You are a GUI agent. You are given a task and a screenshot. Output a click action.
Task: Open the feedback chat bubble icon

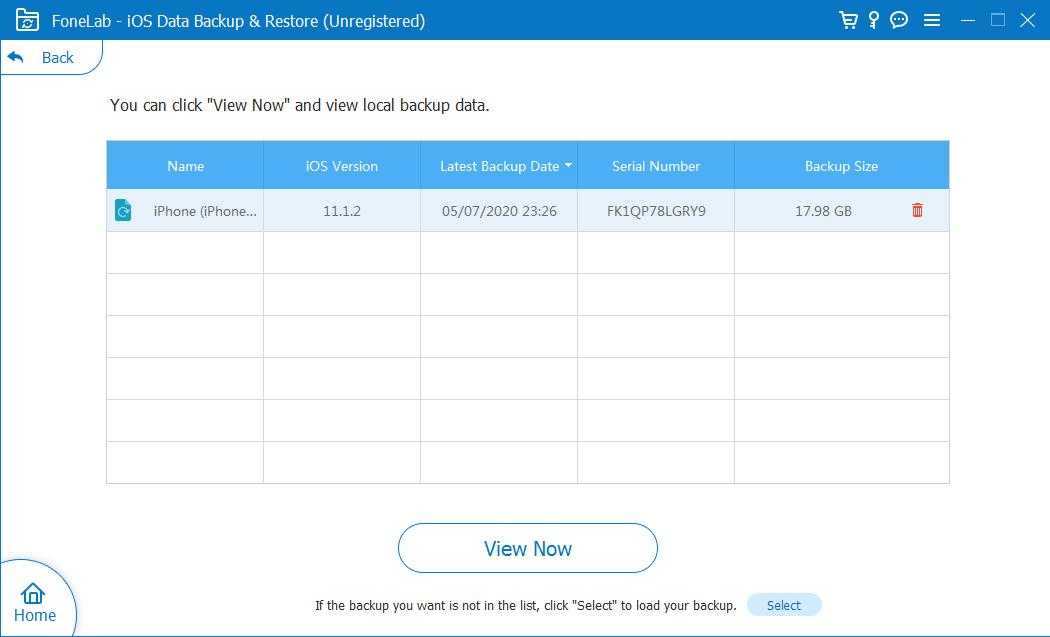click(x=899, y=20)
